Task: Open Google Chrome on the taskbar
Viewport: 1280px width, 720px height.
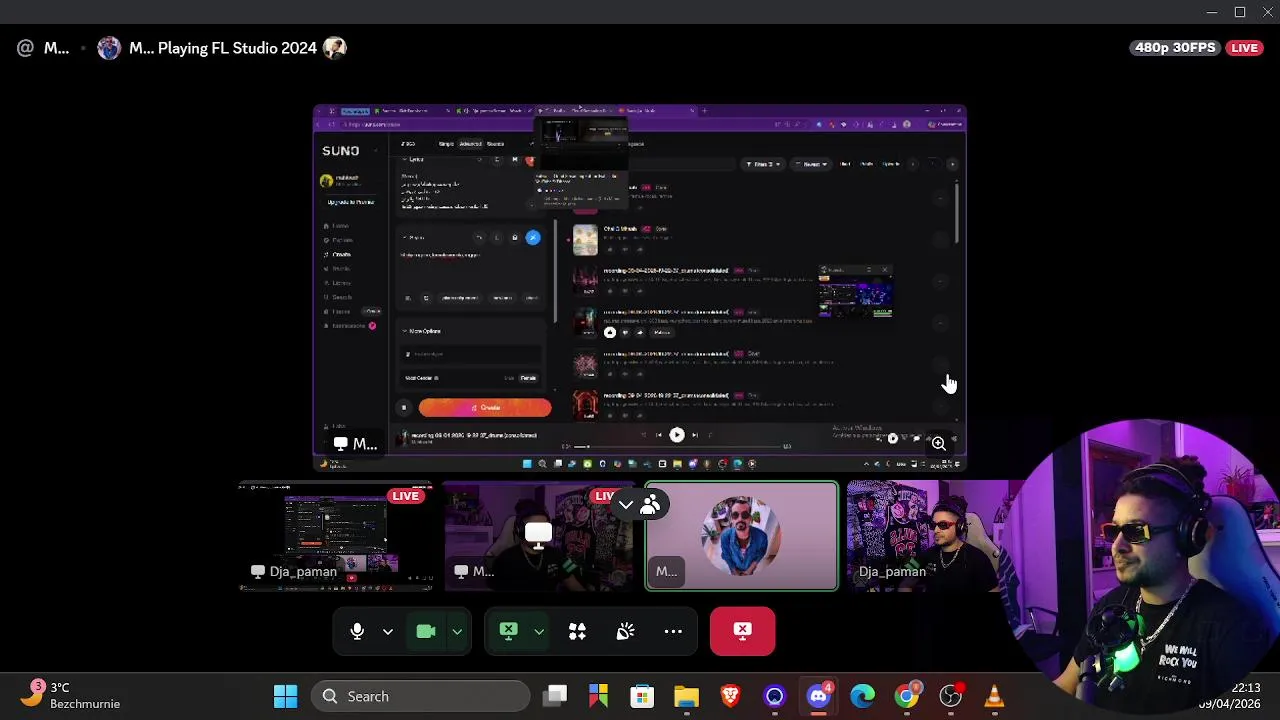Action: 906,696
